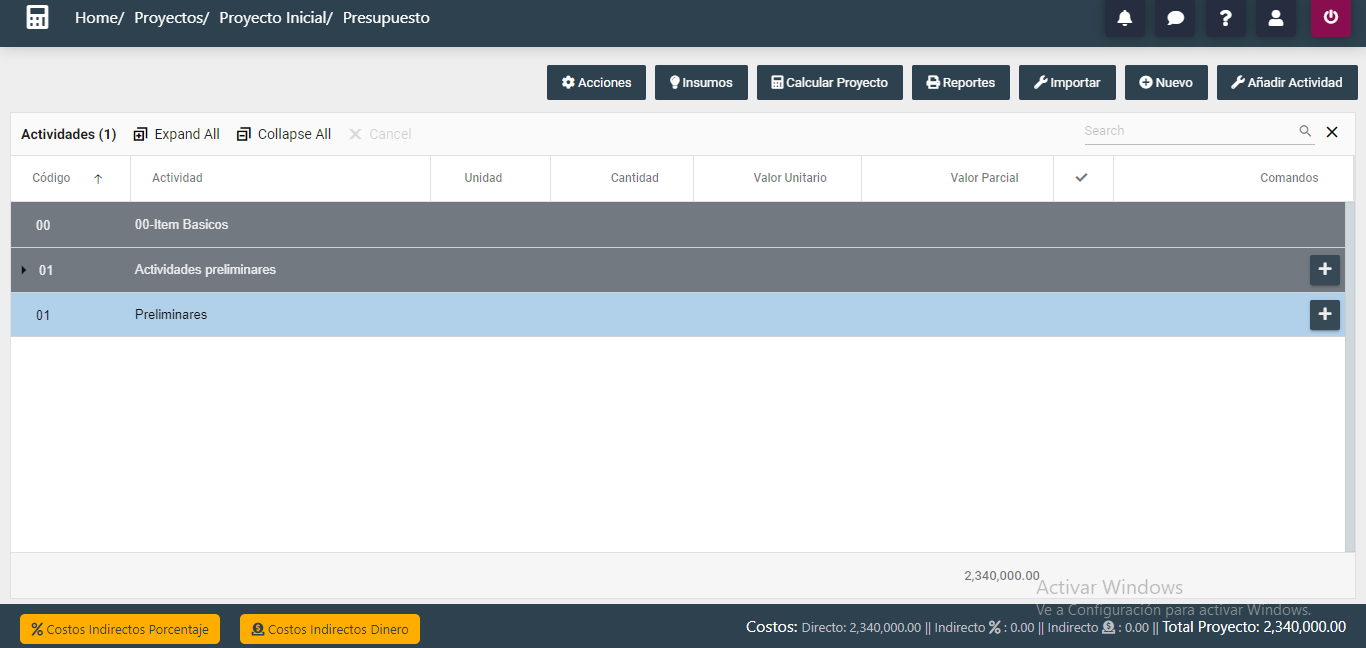Click plus icon on Preliminares row

click(x=1325, y=315)
